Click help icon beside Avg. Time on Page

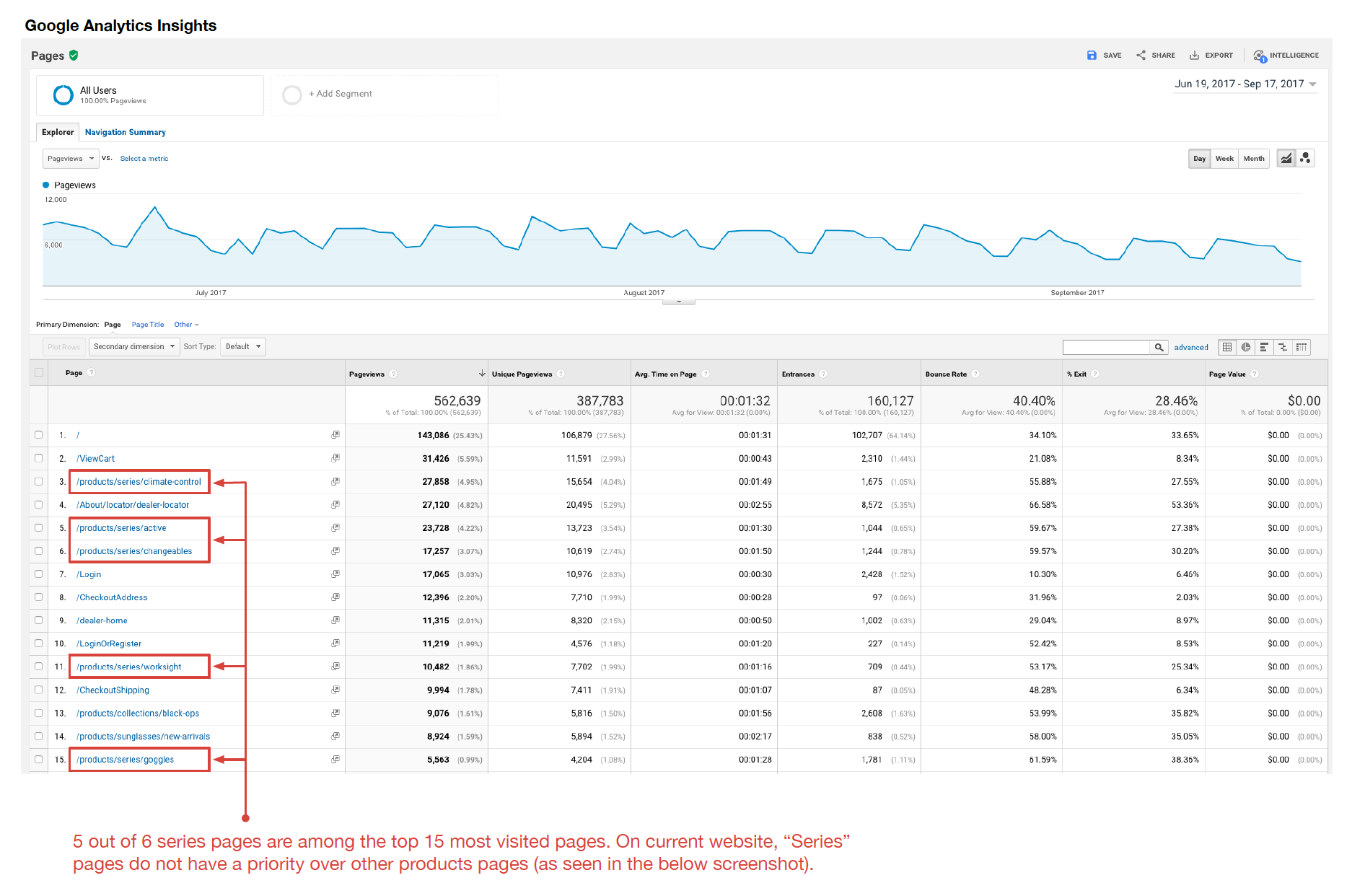coord(706,374)
